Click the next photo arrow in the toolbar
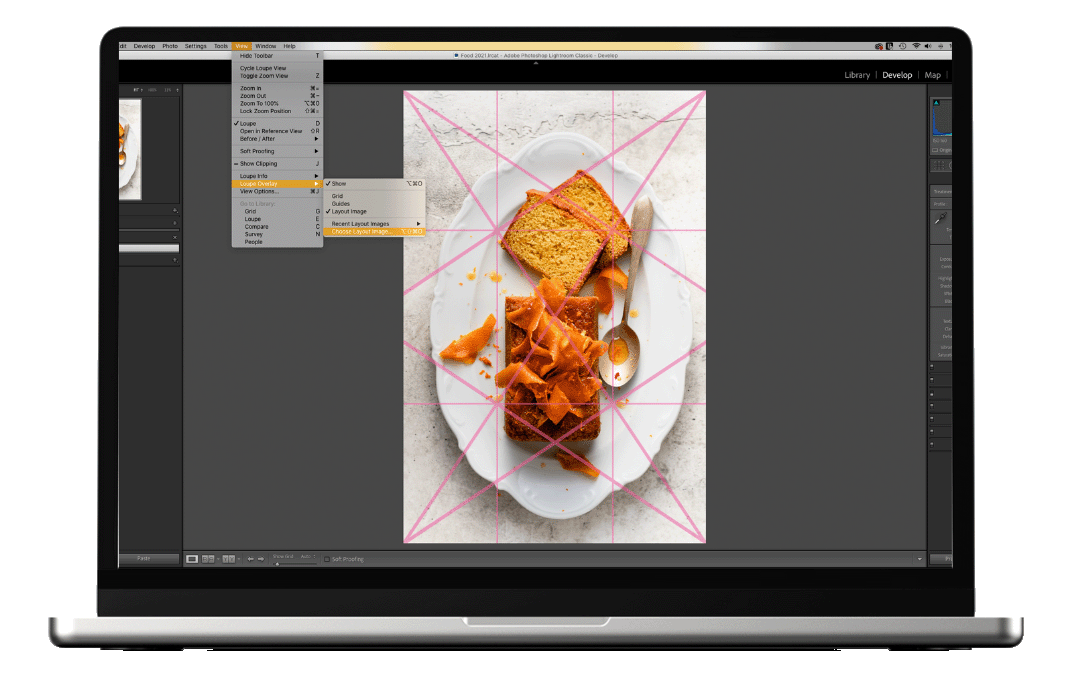 click(x=261, y=558)
